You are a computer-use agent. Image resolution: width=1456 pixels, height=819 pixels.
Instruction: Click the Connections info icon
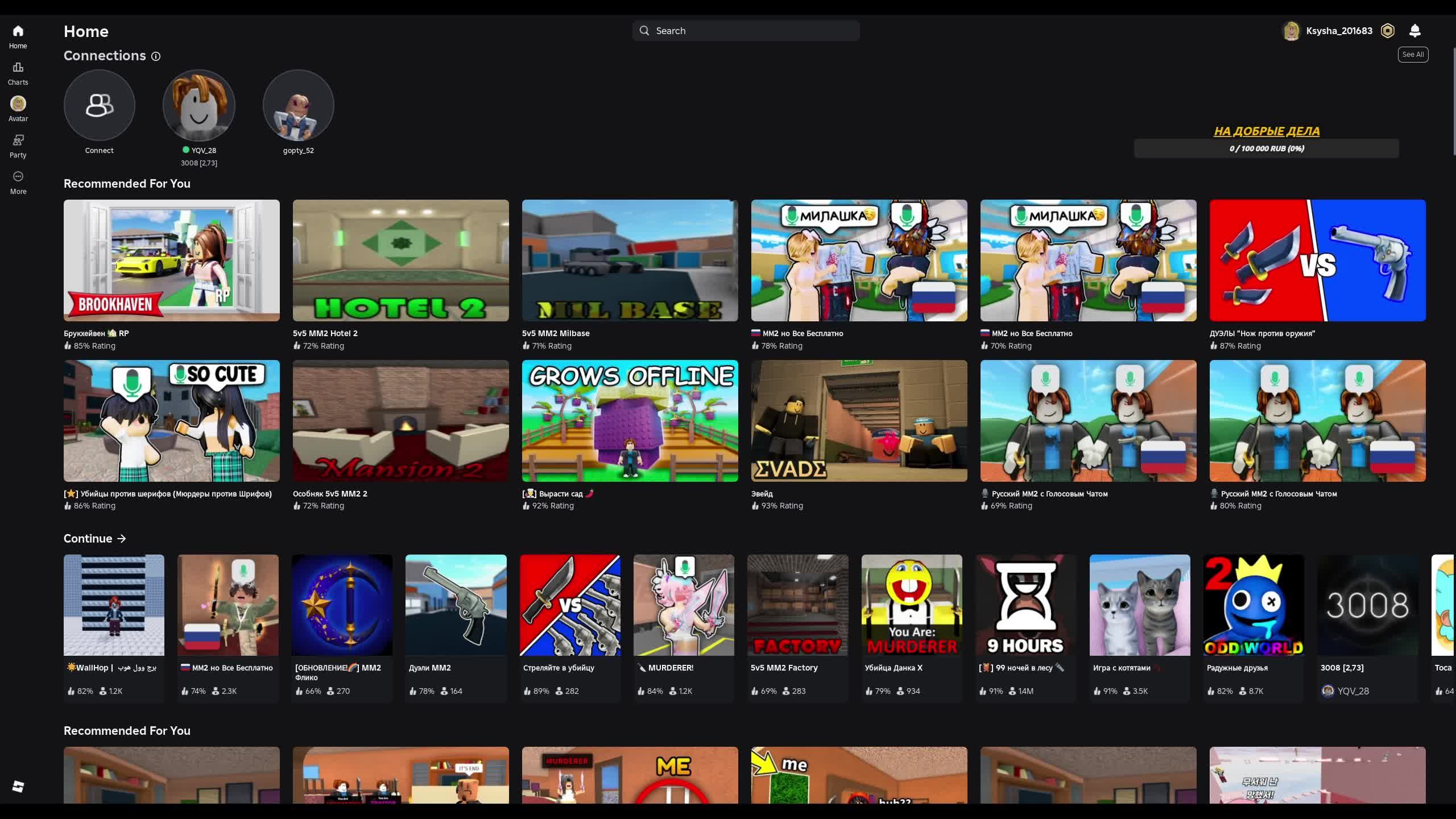(156, 56)
